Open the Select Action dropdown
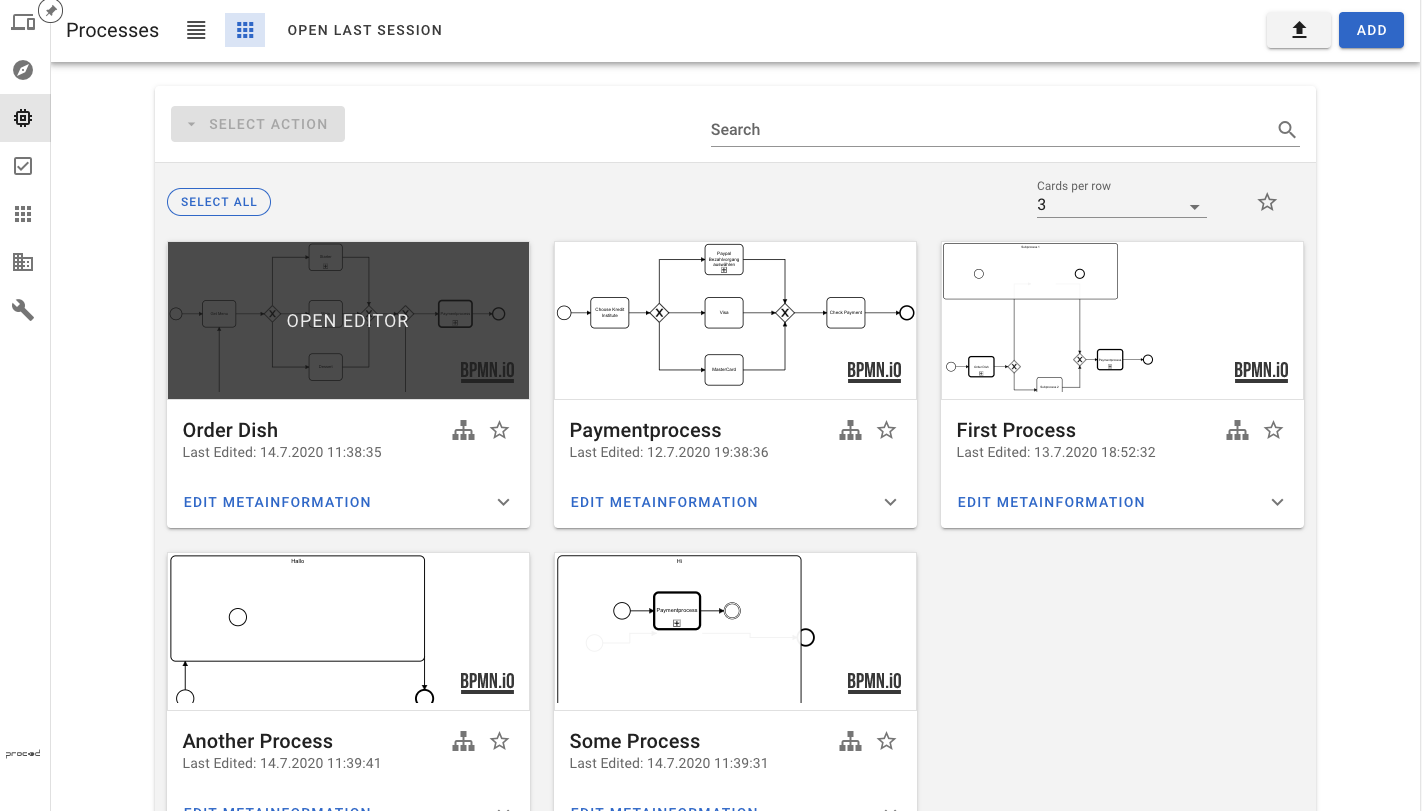The width and height of the screenshot is (1422, 811). point(258,124)
